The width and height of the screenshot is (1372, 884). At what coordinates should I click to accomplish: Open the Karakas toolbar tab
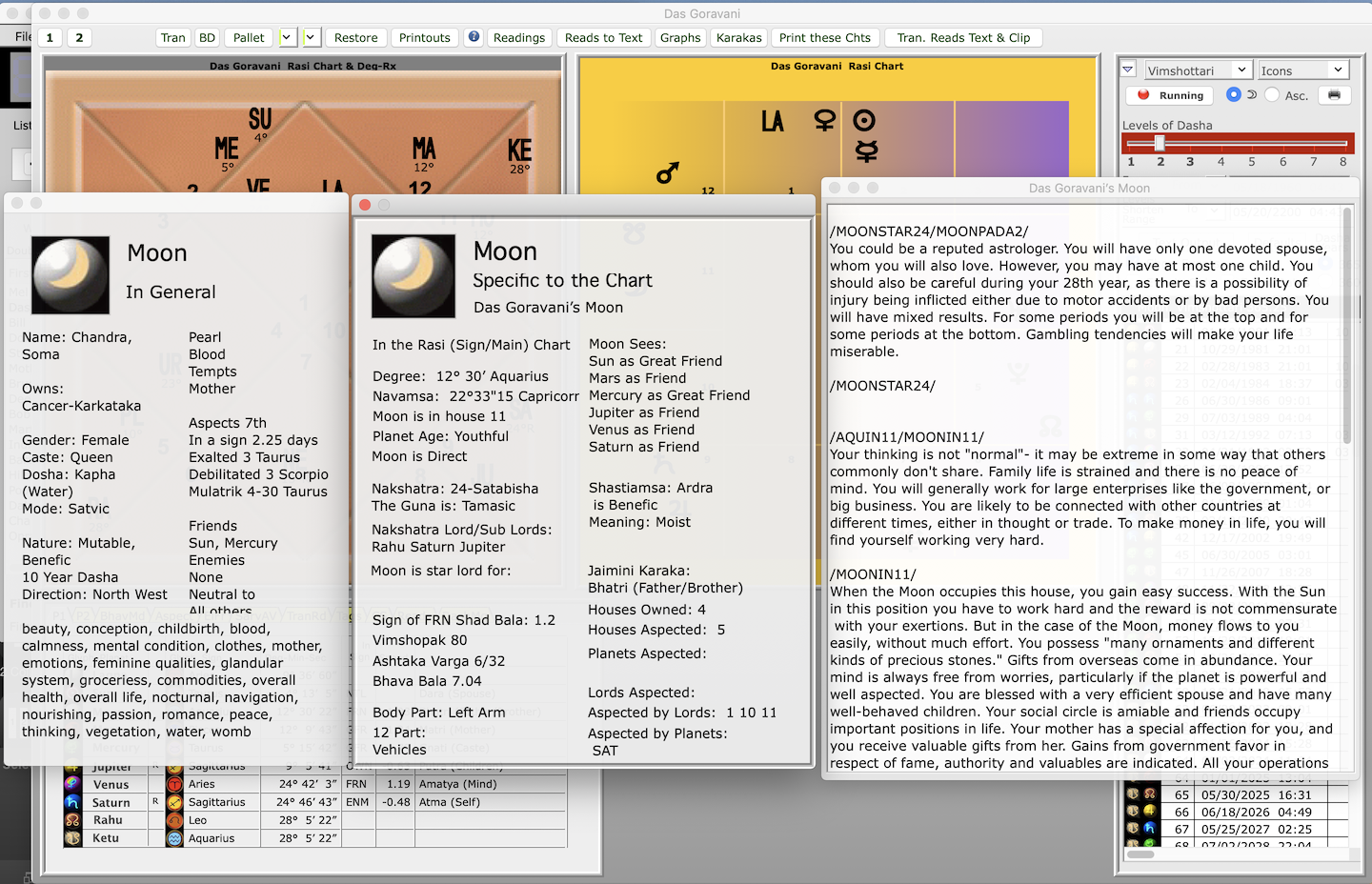coord(738,38)
